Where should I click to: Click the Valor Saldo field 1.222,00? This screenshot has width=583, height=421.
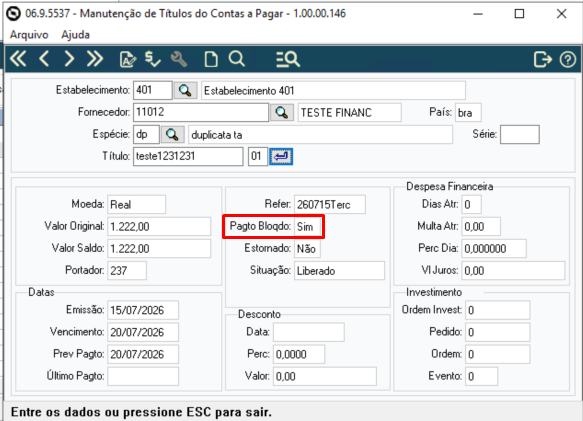(x=159, y=248)
